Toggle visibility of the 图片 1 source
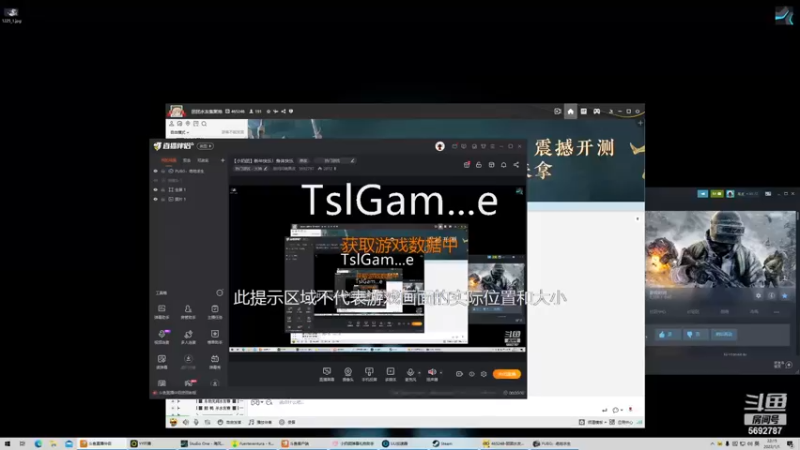 [156, 199]
